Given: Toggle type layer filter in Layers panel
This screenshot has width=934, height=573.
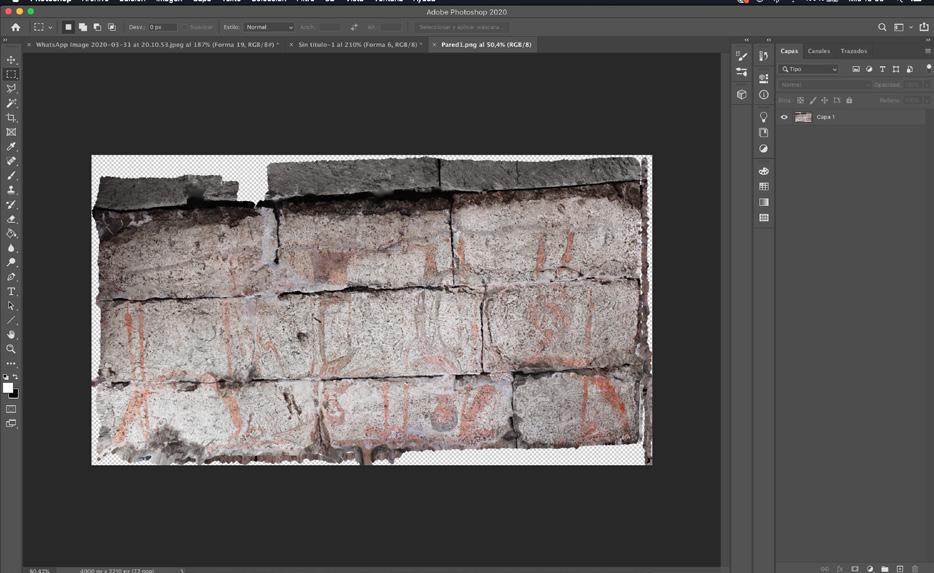Looking at the screenshot, I should point(882,69).
